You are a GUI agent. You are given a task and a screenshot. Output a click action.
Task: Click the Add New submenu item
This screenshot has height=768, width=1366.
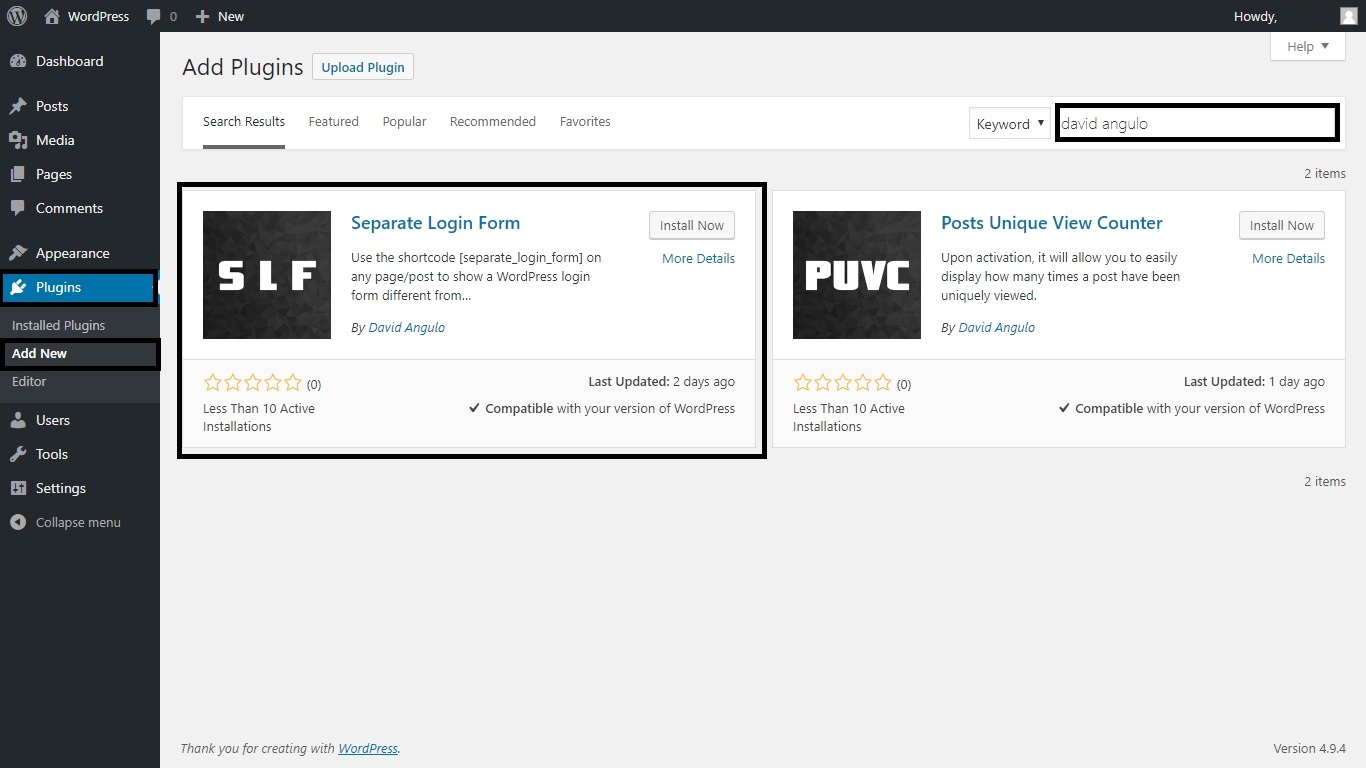(40, 353)
